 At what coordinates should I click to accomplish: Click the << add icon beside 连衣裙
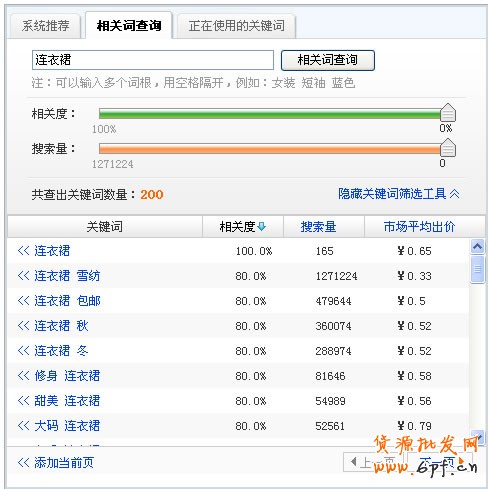coord(23,251)
